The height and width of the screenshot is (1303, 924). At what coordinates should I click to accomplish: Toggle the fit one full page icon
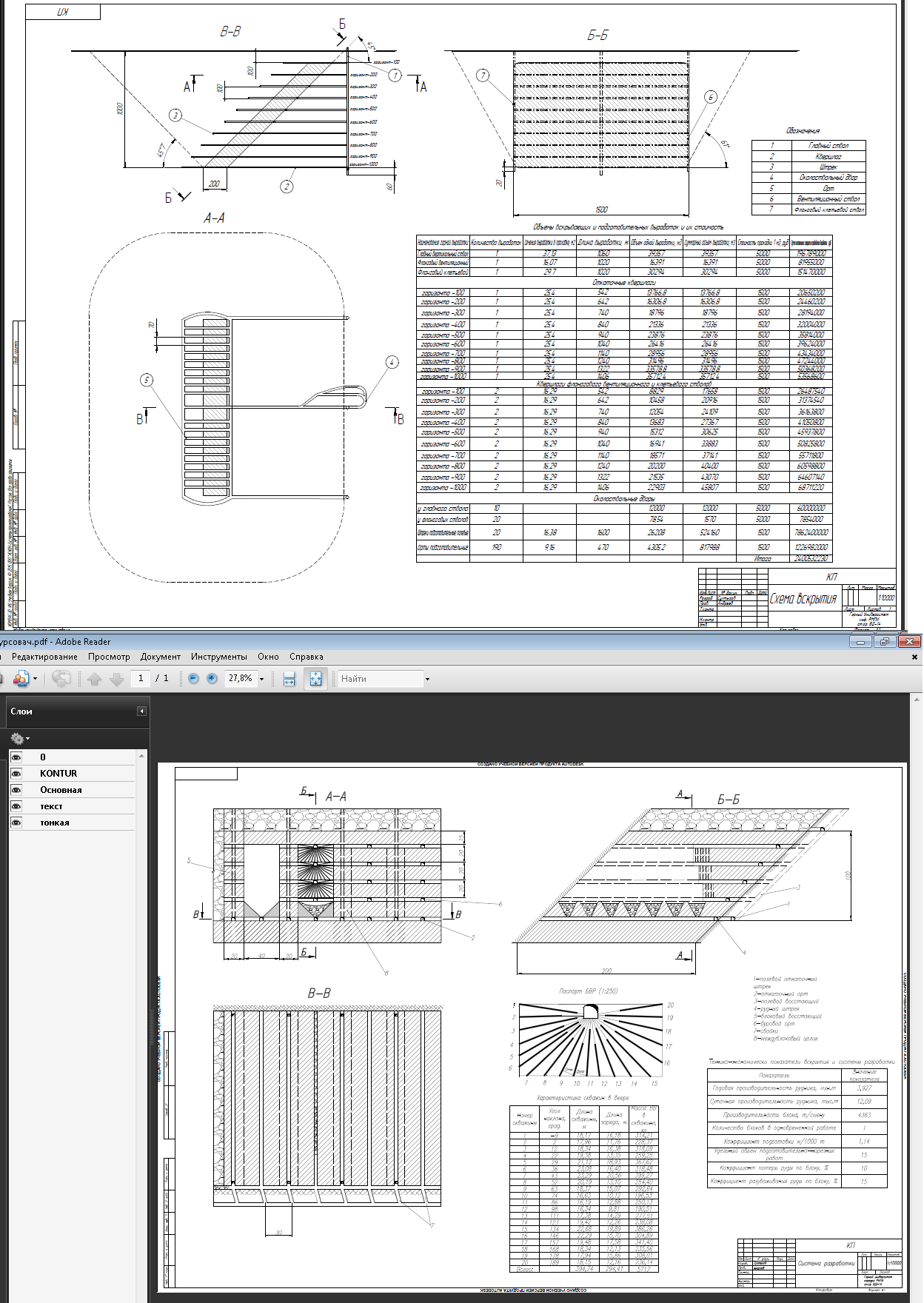[315, 678]
